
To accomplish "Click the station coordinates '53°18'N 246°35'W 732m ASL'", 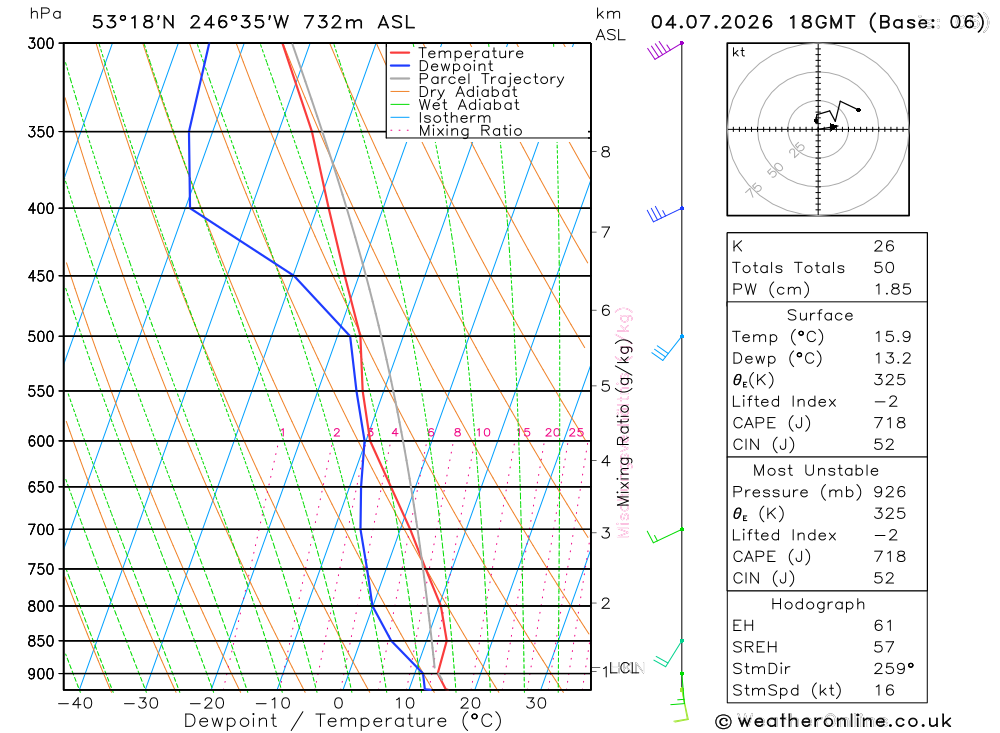I will pos(253,22).
